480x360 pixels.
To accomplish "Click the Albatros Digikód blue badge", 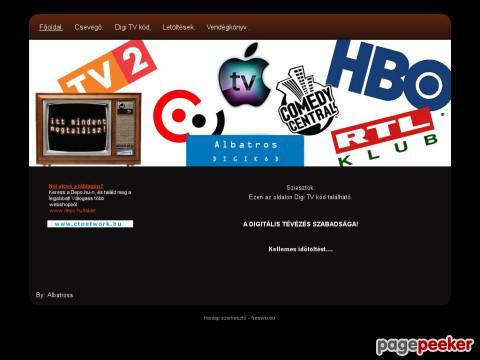I will tap(245, 151).
